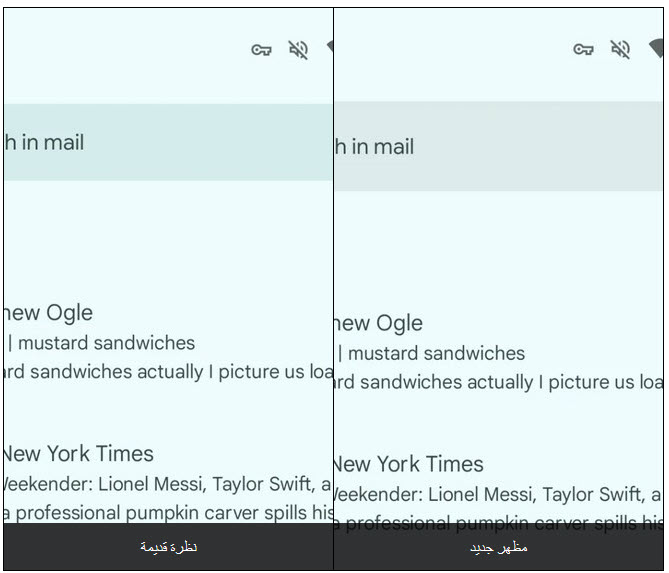This screenshot has width=669, height=573.
Task: Open the Ogle email sender in new look panel
Action: tap(378, 324)
